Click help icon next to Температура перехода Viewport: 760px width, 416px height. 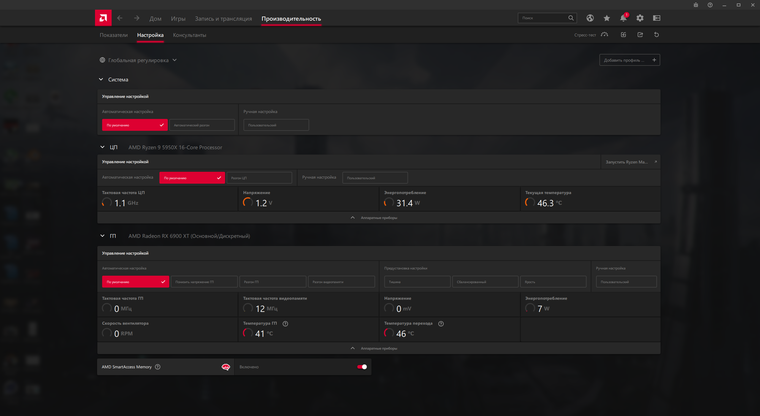point(441,324)
